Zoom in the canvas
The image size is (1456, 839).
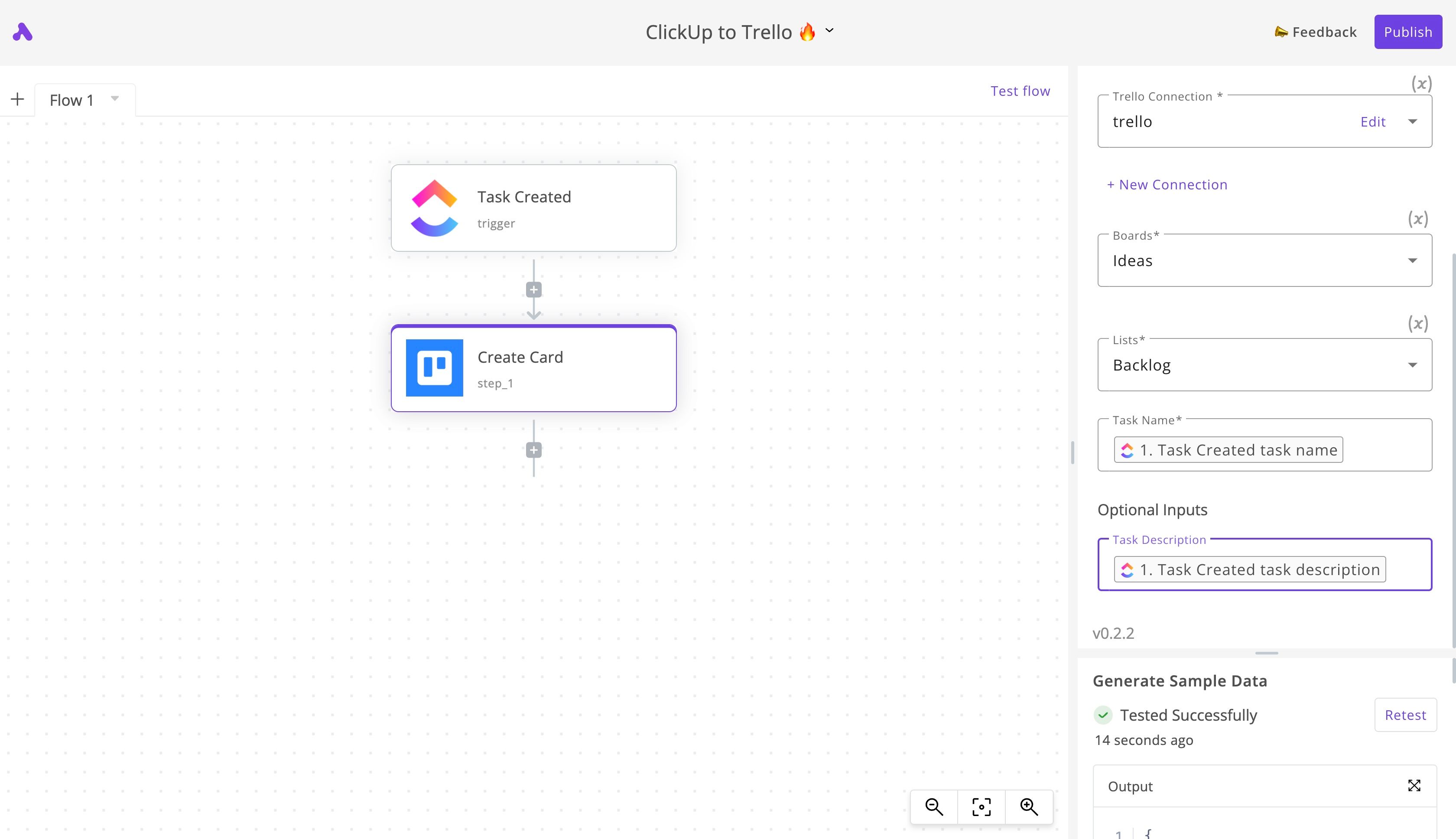[1029, 807]
